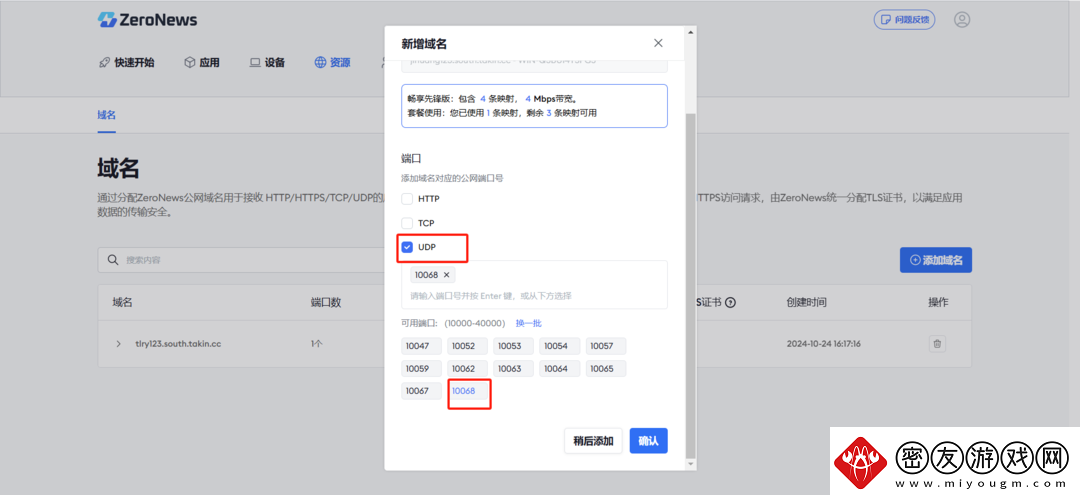Select available port 10063
1080x495 pixels.
pyautogui.click(x=513, y=368)
